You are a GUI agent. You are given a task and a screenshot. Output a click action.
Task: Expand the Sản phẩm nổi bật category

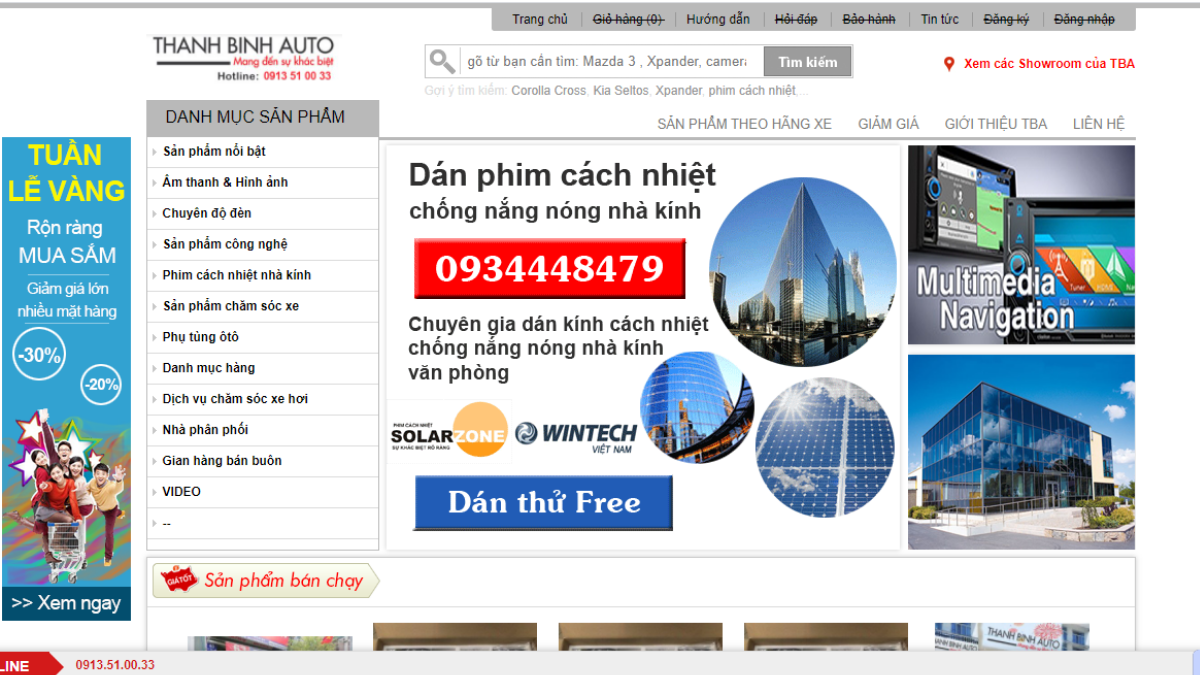[213, 152]
